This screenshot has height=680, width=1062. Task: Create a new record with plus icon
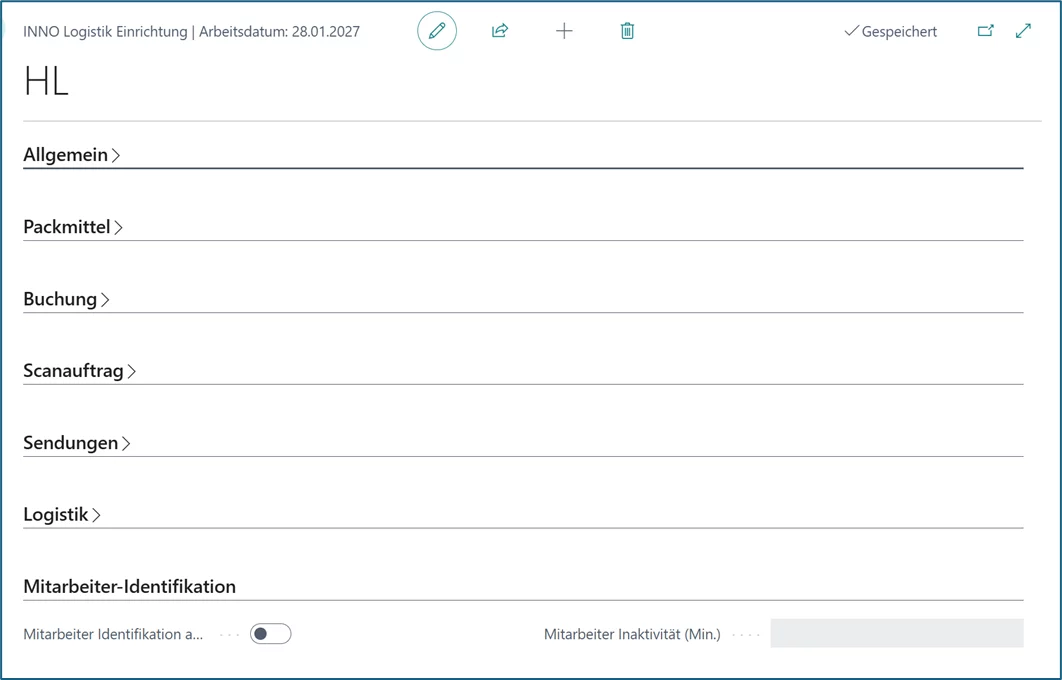point(564,31)
